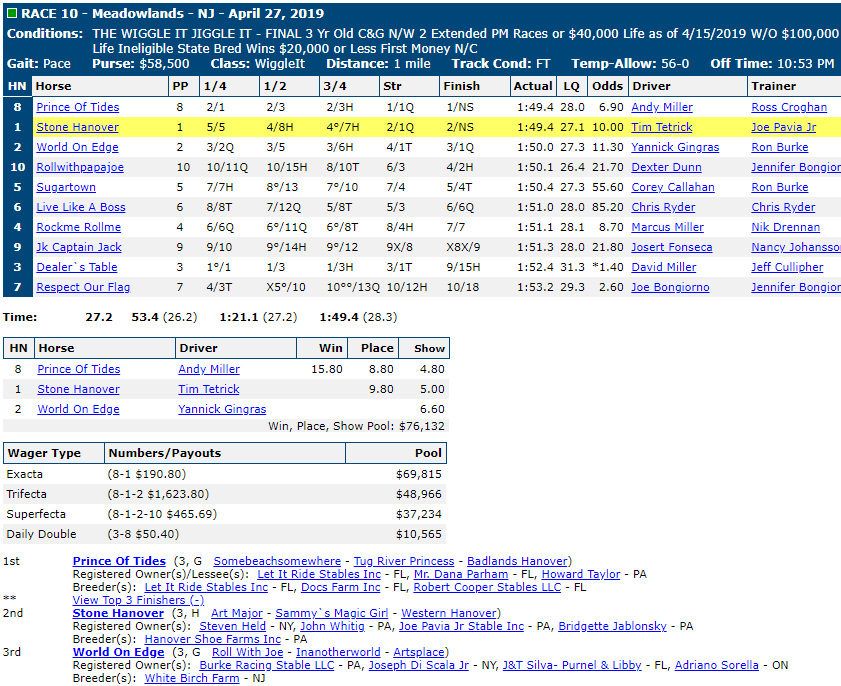
Task: Open owner Bridgette Jablonsky link
Action: pos(612,626)
